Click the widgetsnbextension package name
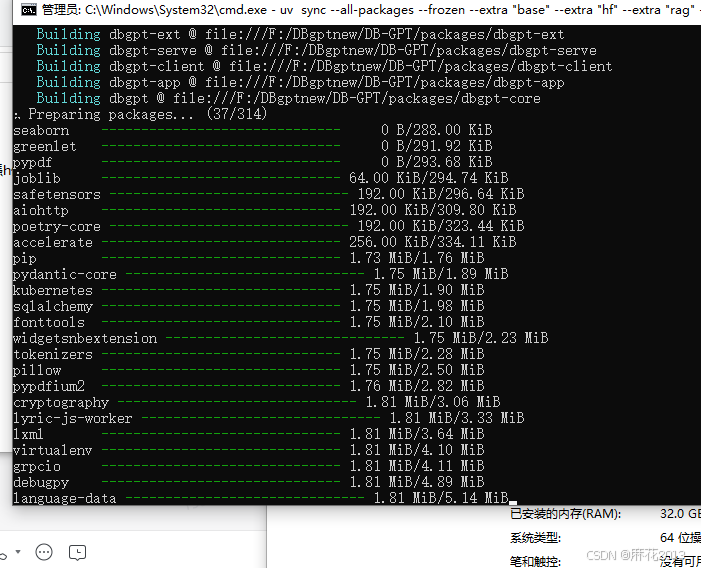 85,338
